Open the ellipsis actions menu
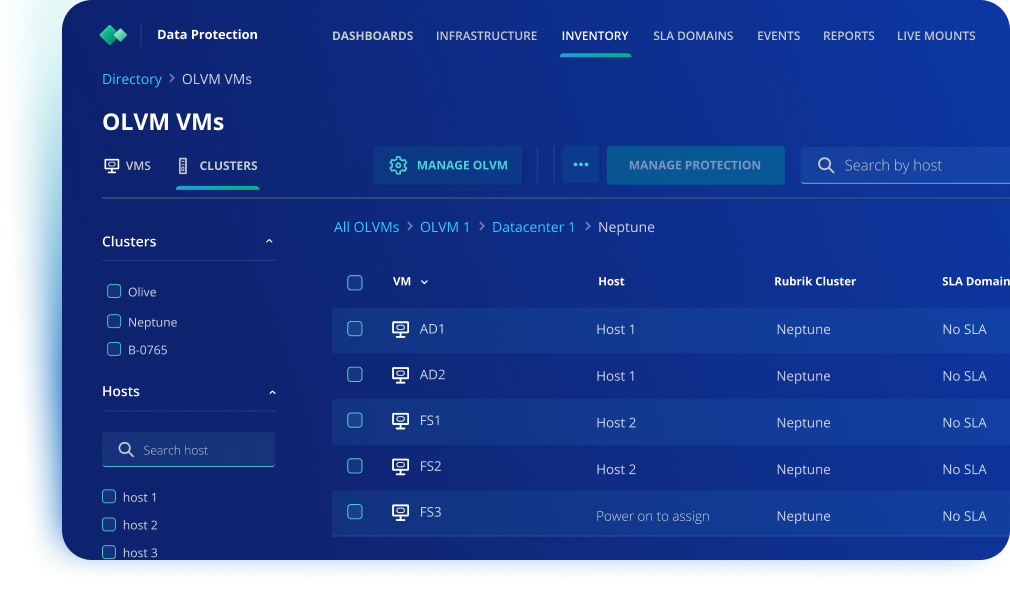Screen dimensions: 1010x590 (581, 164)
